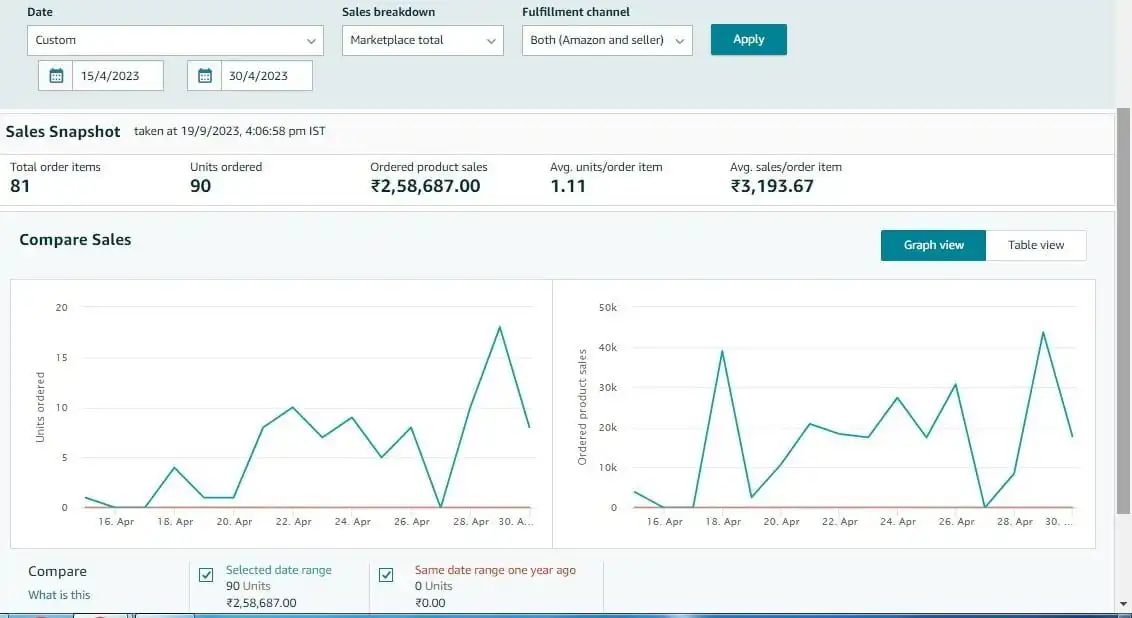Click the vertical page scrollbar
The image size is (1132, 618).
(x=1123, y=300)
